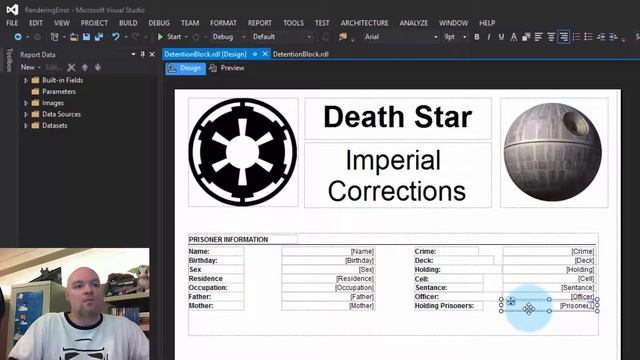The width and height of the screenshot is (640, 360).
Task: Open the TEAM menu
Action: (190, 23)
